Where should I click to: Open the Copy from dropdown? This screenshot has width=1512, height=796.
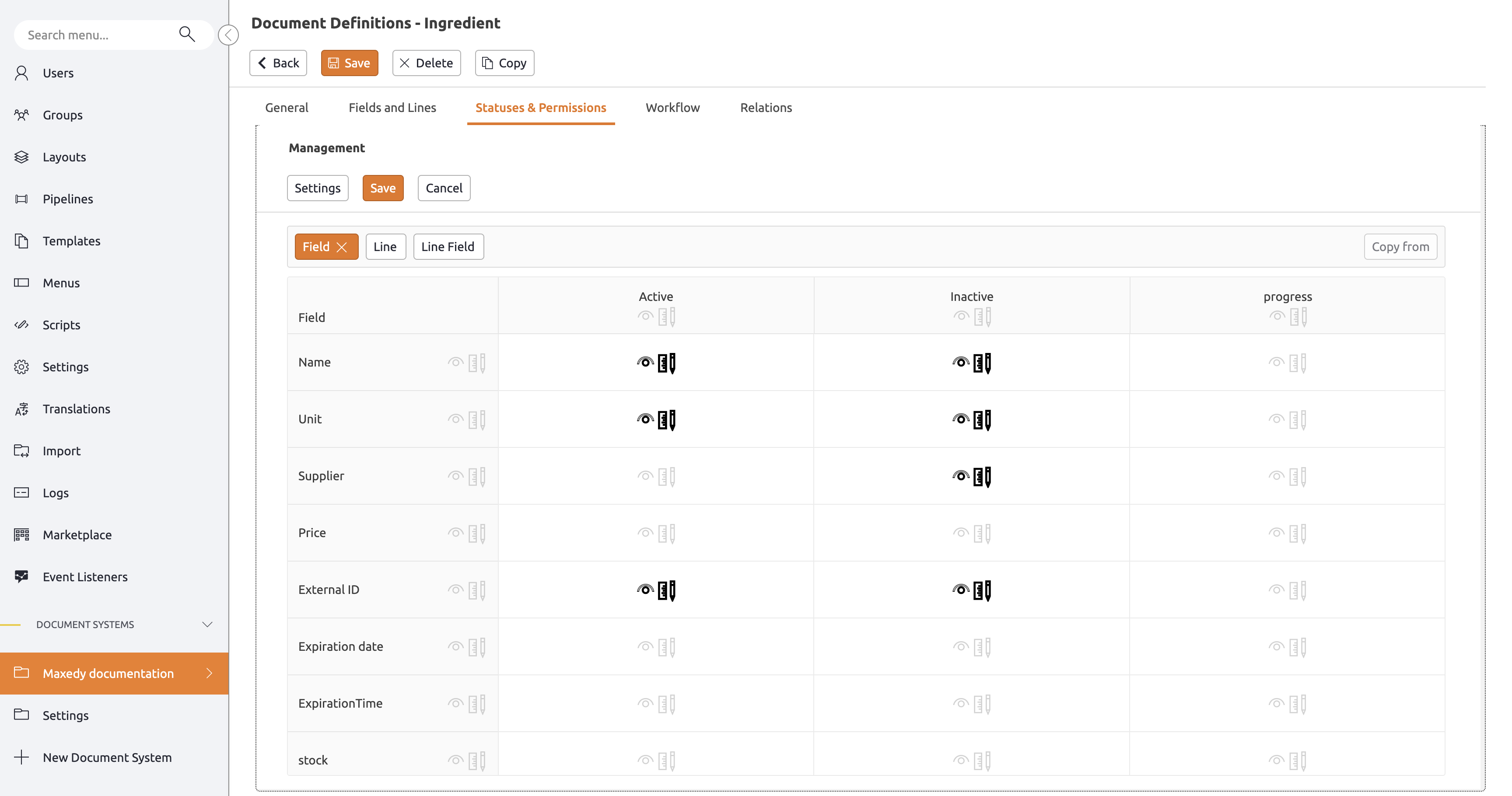[x=1400, y=246]
